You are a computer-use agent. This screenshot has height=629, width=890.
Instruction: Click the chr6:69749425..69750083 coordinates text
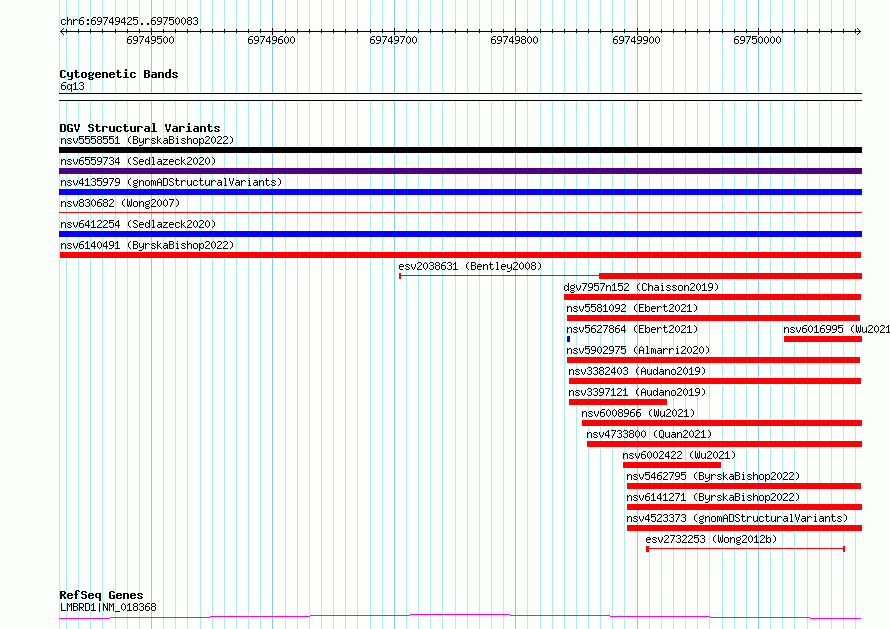point(129,22)
